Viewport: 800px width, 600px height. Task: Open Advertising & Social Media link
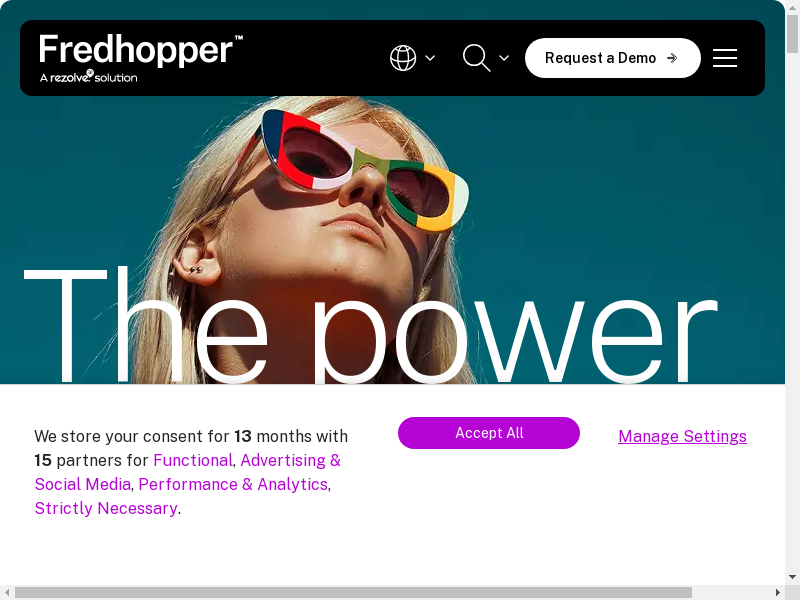point(188,472)
